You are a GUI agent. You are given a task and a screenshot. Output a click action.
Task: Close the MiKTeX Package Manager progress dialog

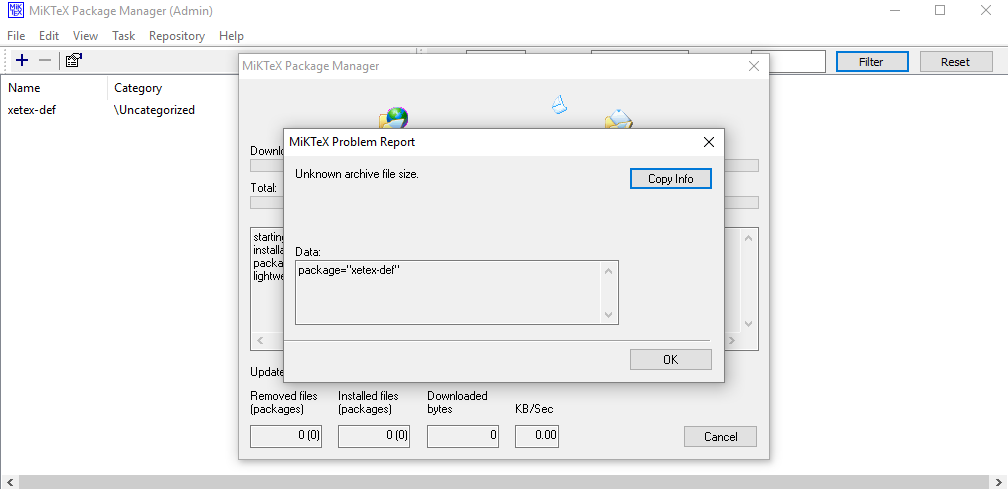pos(754,66)
